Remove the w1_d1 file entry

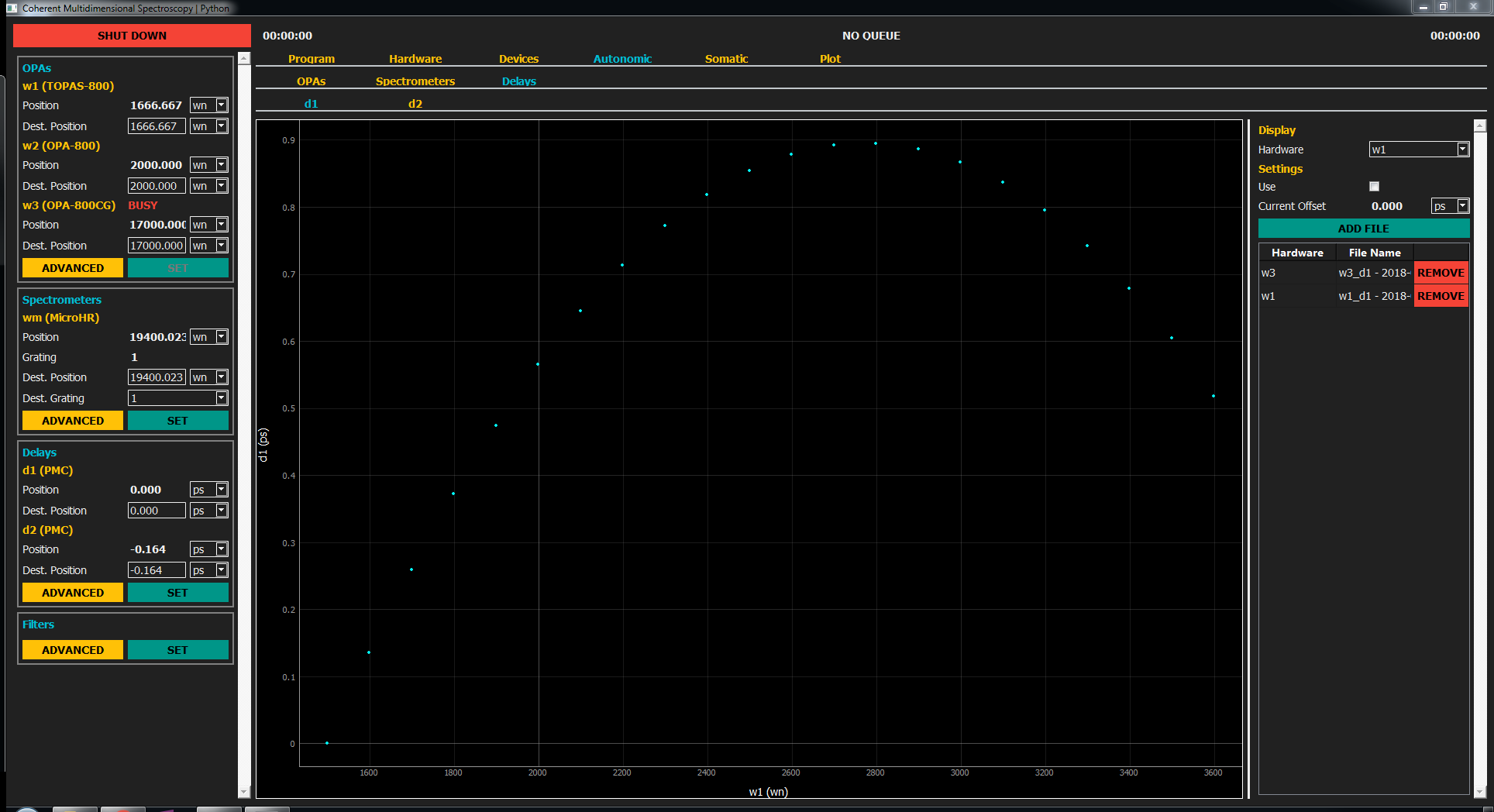click(1441, 296)
